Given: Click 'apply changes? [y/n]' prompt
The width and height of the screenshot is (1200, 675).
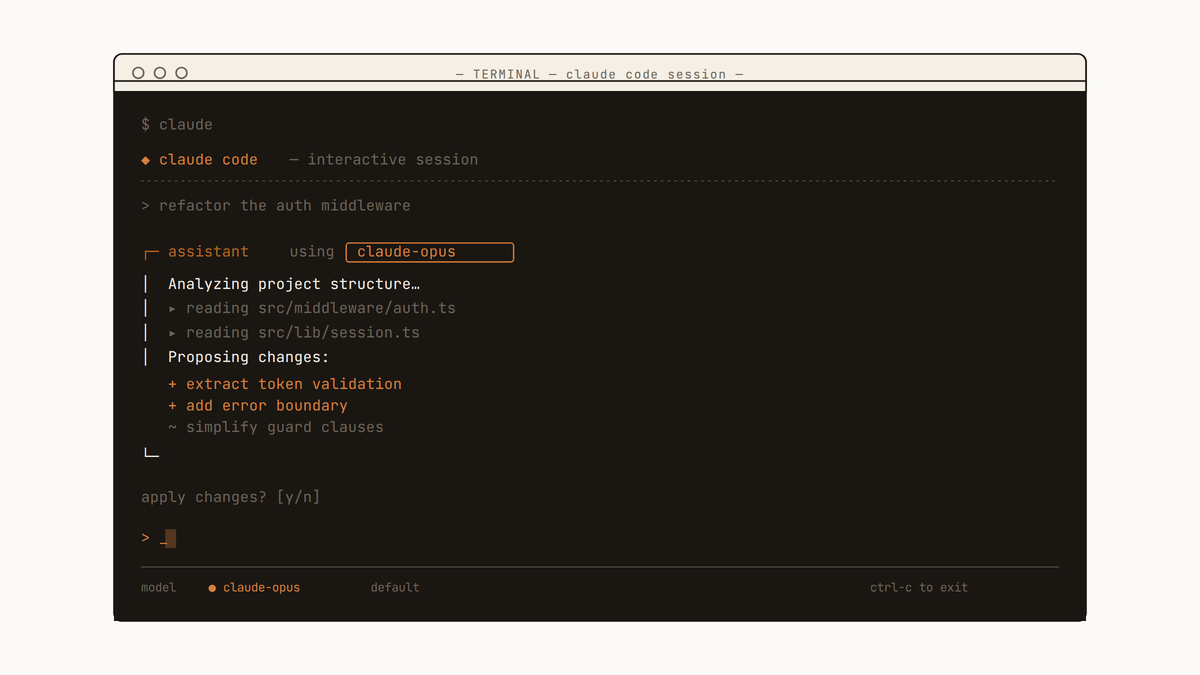Looking at the screenshot, I should click(x=231, y=497).
